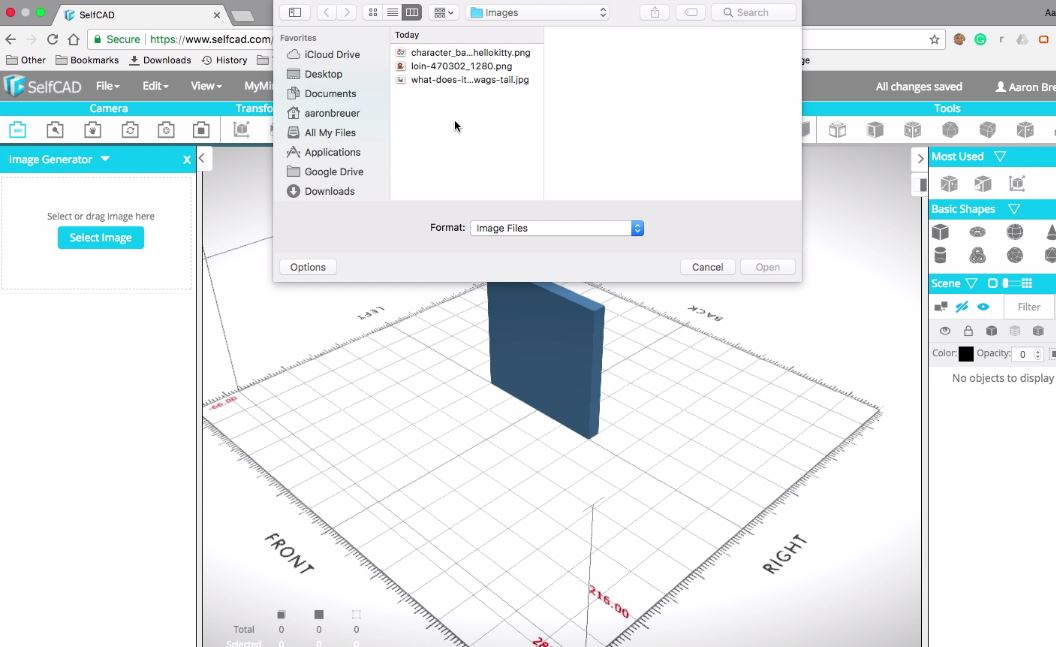Select Google Drive in Favorites sidebar
The height and width of the screenshot is (647, 1056).
click(325, 172)
